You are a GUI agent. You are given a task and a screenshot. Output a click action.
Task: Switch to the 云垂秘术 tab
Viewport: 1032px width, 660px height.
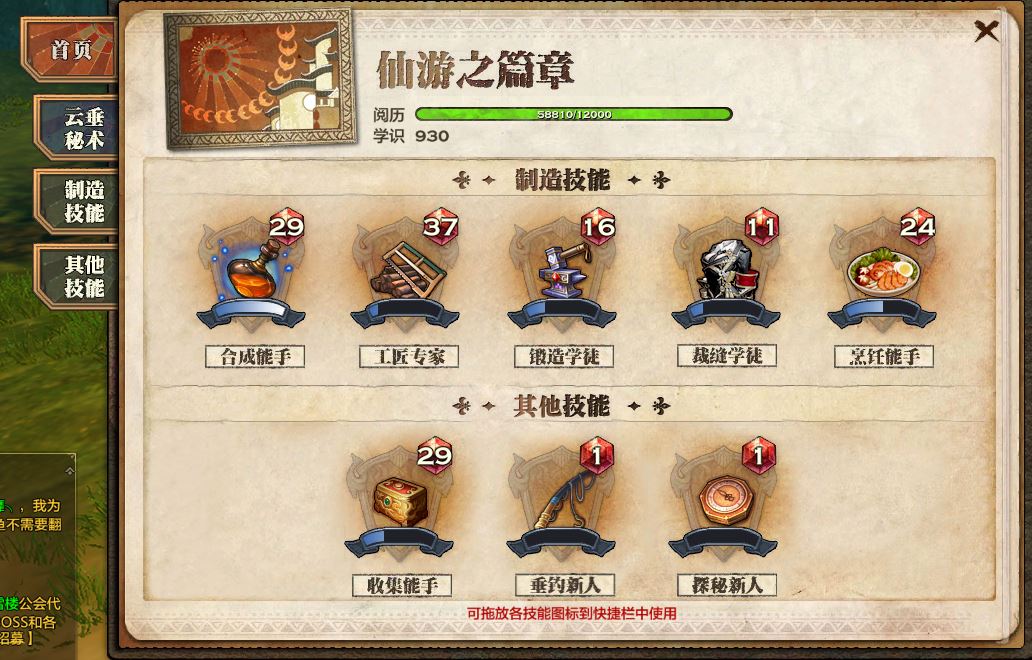coord(77,128)
